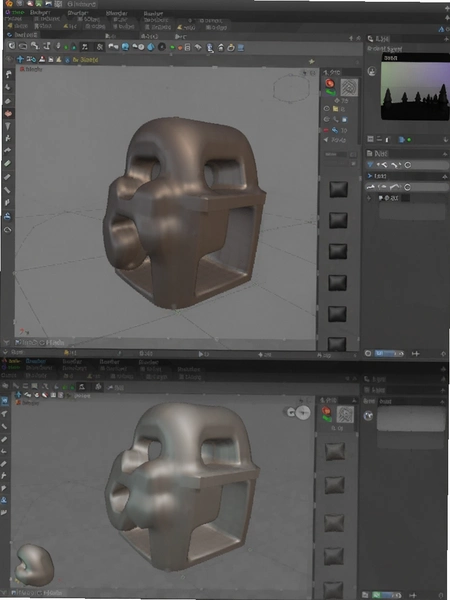Click the blue link icon in upper middle panel
The width and height of the screenshot is (450, 600).
335,130
